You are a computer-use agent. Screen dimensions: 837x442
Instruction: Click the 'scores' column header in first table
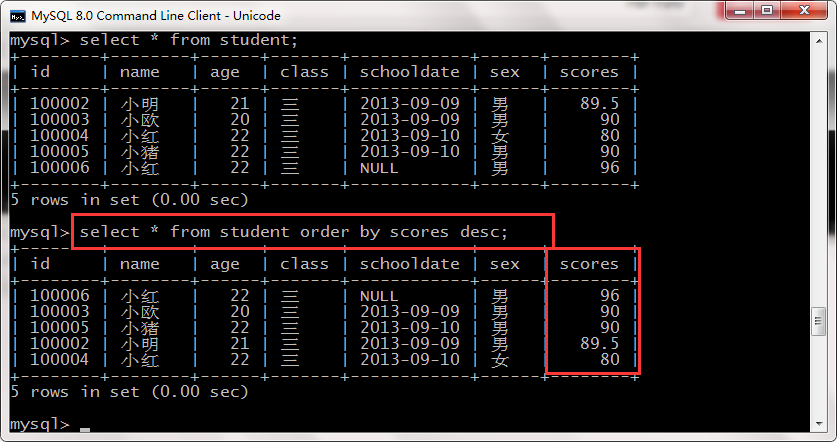click(589, 72)
